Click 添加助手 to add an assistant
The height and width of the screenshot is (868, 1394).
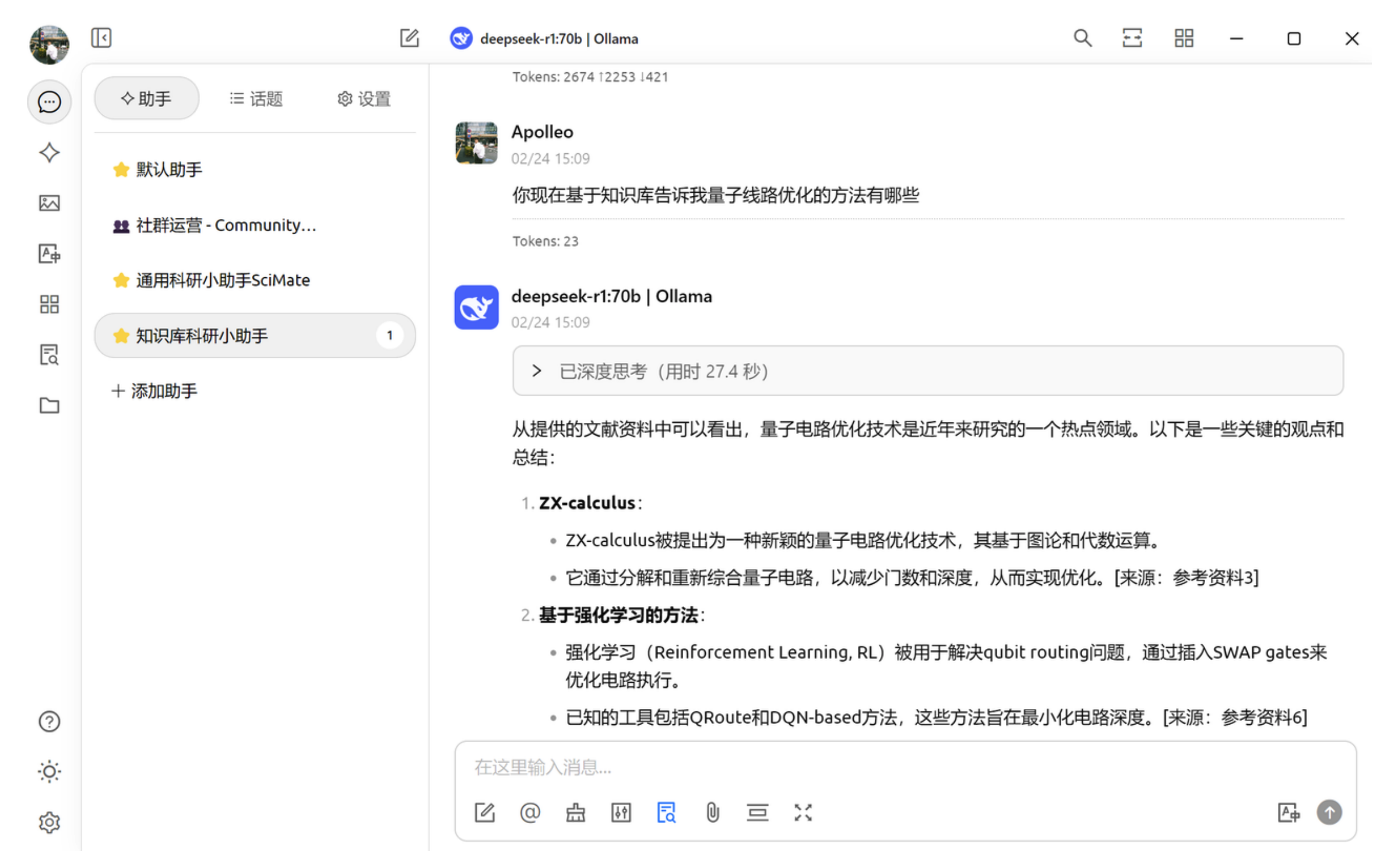154,391
